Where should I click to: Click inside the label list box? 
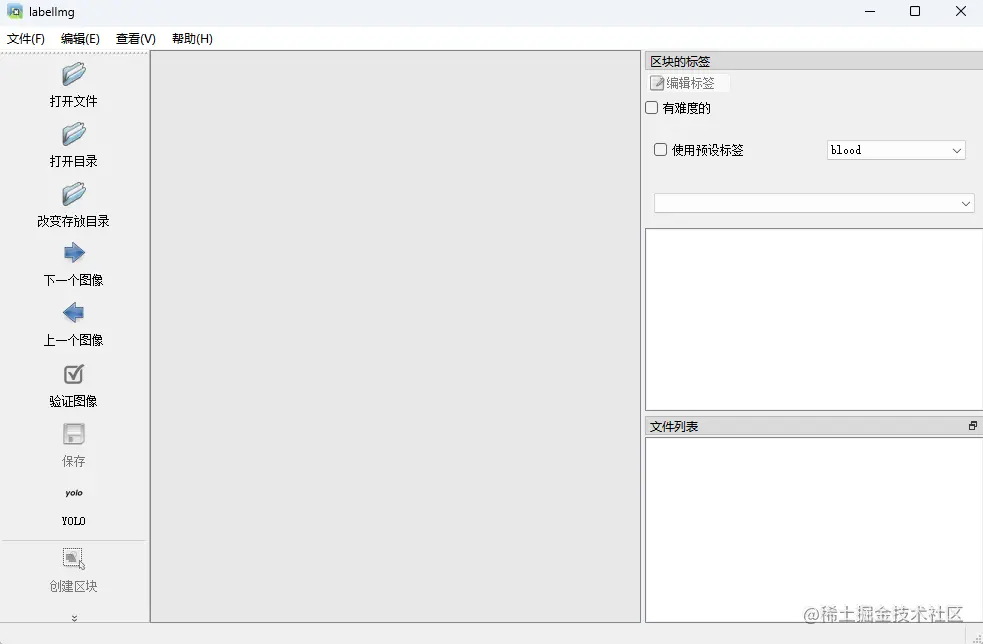814,319
